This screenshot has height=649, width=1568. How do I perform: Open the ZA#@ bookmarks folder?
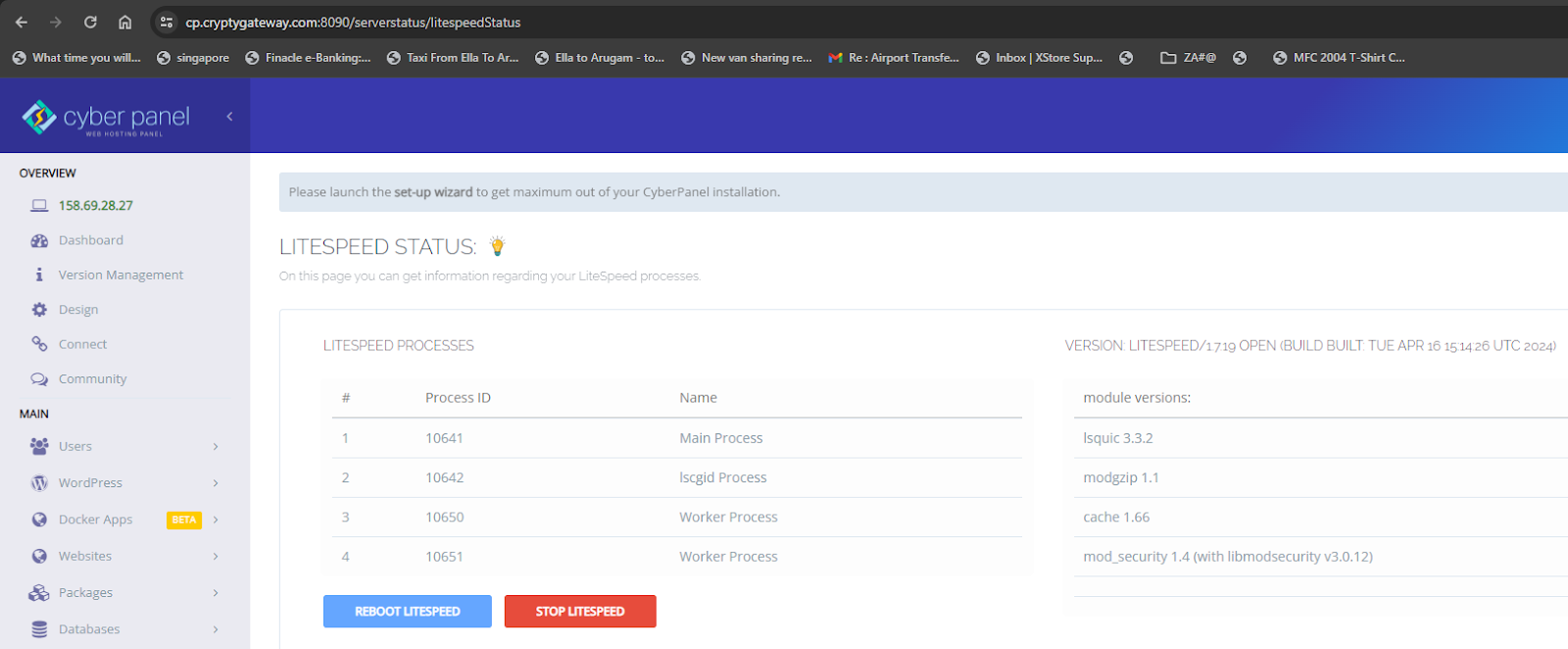pyautogui.click(x=1188, y=58)
